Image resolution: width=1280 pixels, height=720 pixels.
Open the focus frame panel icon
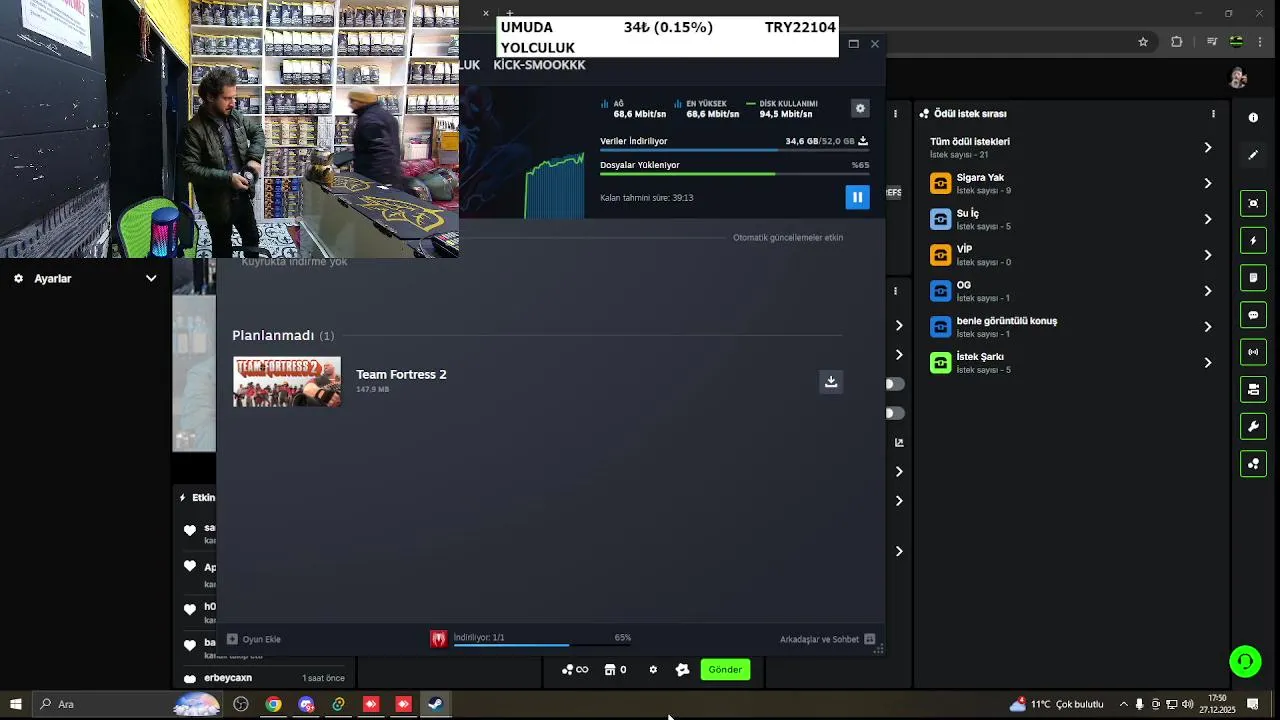click(x=1253, y=203)
